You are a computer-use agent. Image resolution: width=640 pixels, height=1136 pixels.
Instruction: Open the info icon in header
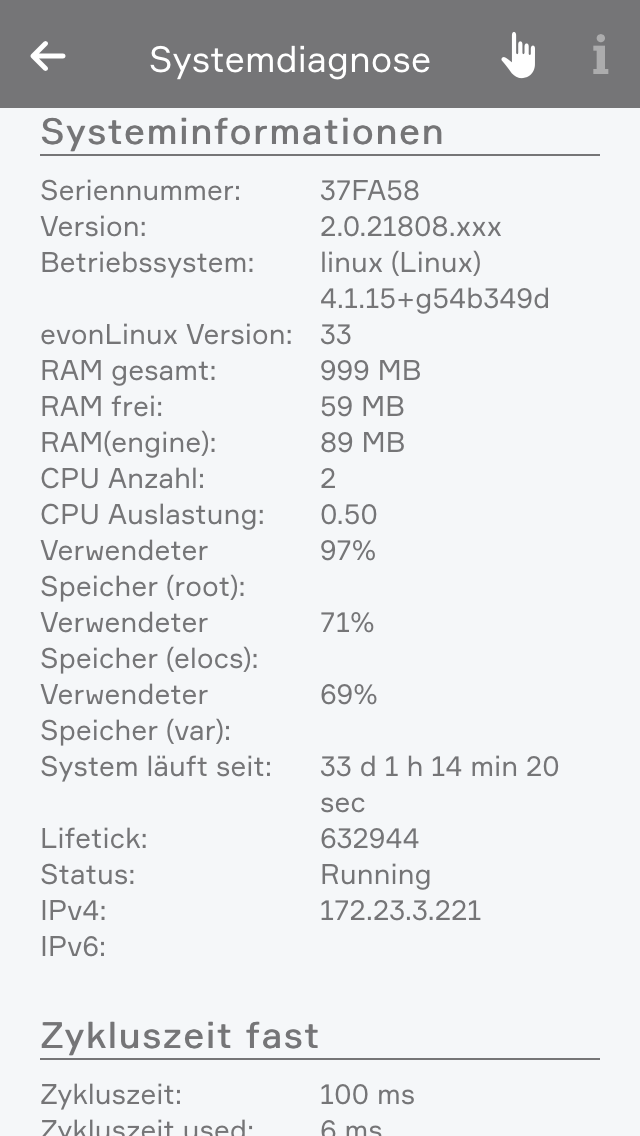click(x=600, y=56)
